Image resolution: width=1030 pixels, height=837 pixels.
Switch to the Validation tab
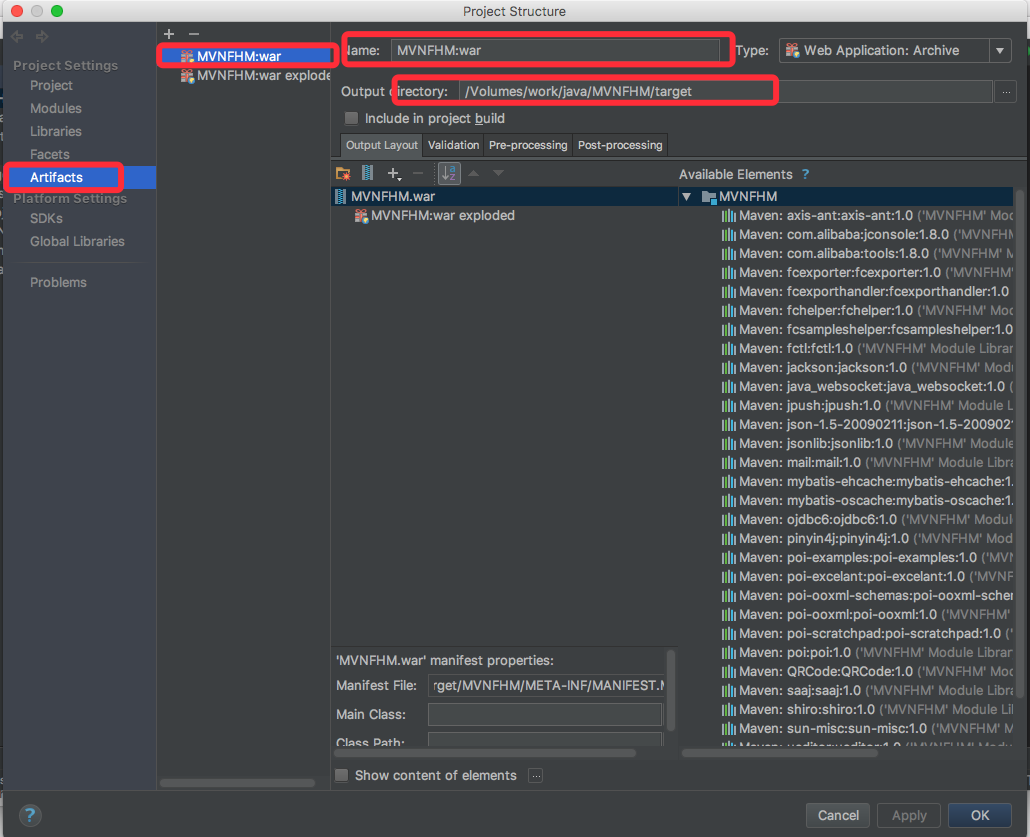pyautogui.click(x=453, y=145)
